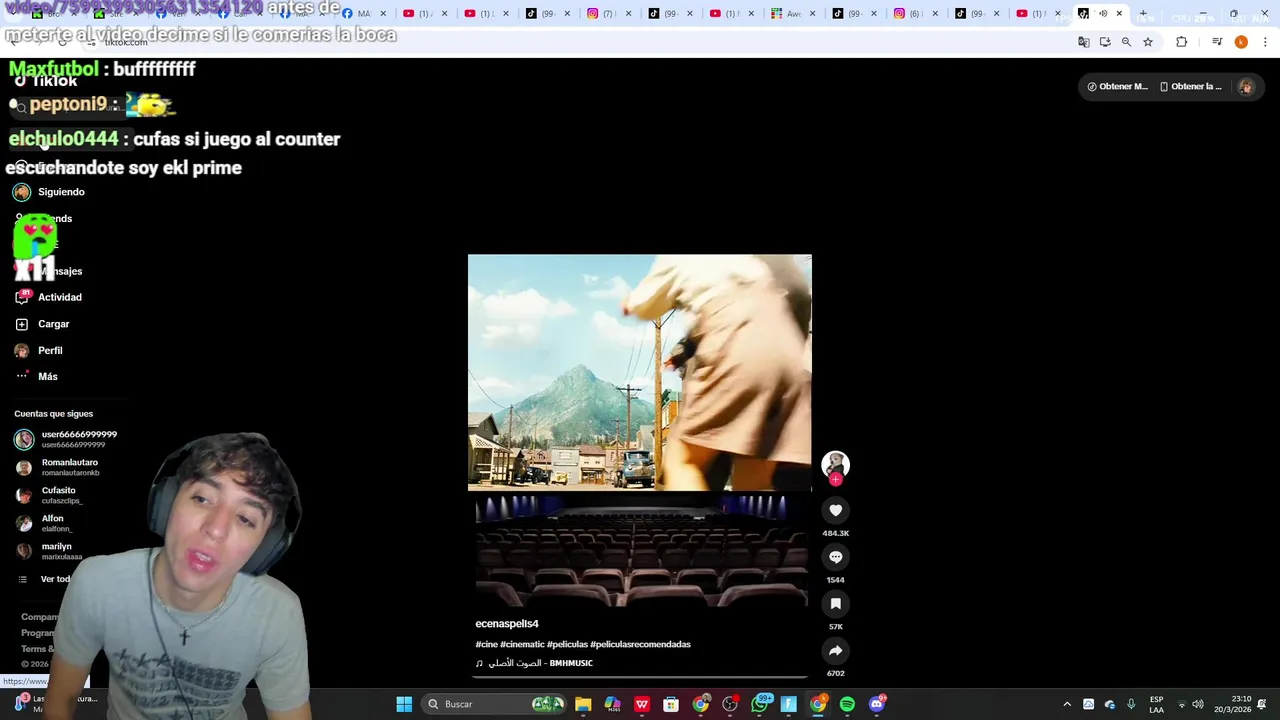Image resolution: width=1280 pixels, height=720 pixels.
Task: Open File Explorer from the taskbar
Action: click(583, 704)
